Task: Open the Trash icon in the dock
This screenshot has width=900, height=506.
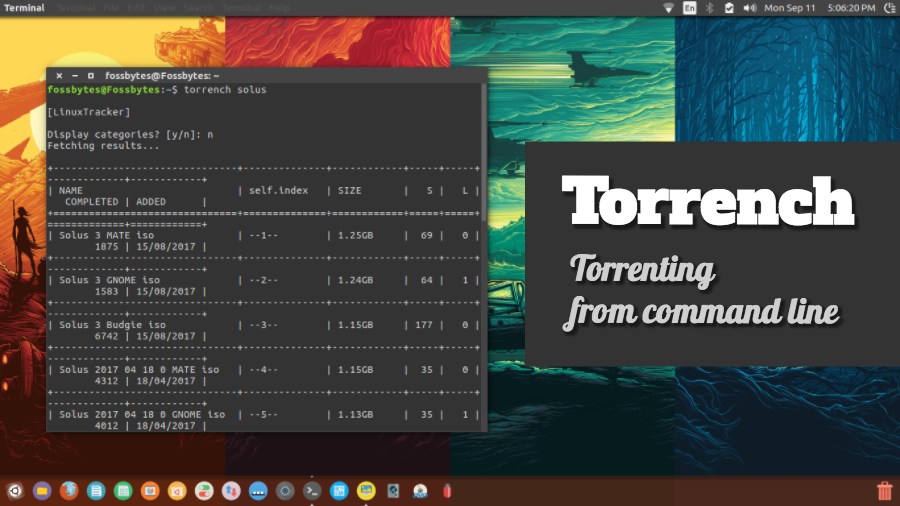Action: click(884, 491)
